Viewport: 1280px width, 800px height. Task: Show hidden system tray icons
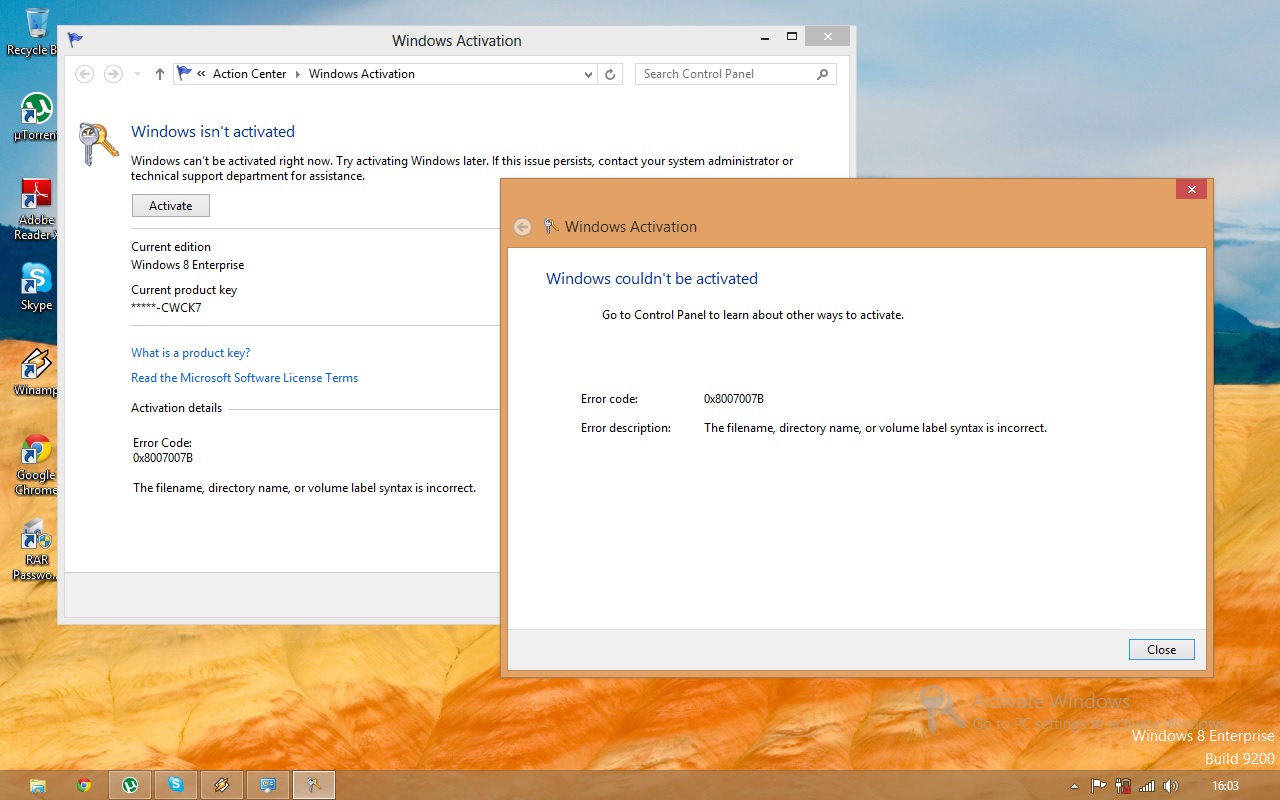[1074, 786]
